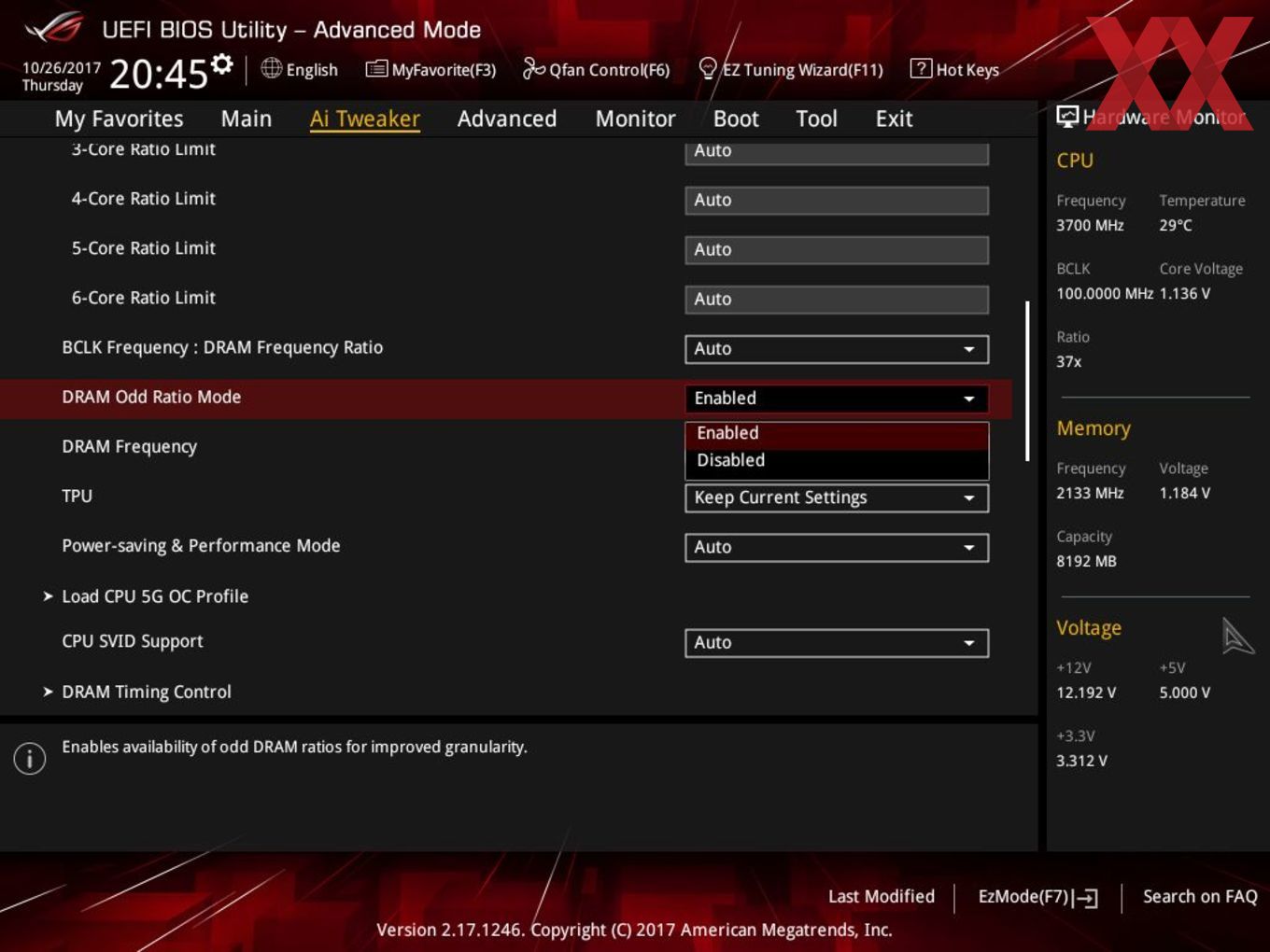The image size is (1270, 952).
Task: Click the 4-Core Ratio Limit field
Action: pyautogui.click(x=837, y=201)
